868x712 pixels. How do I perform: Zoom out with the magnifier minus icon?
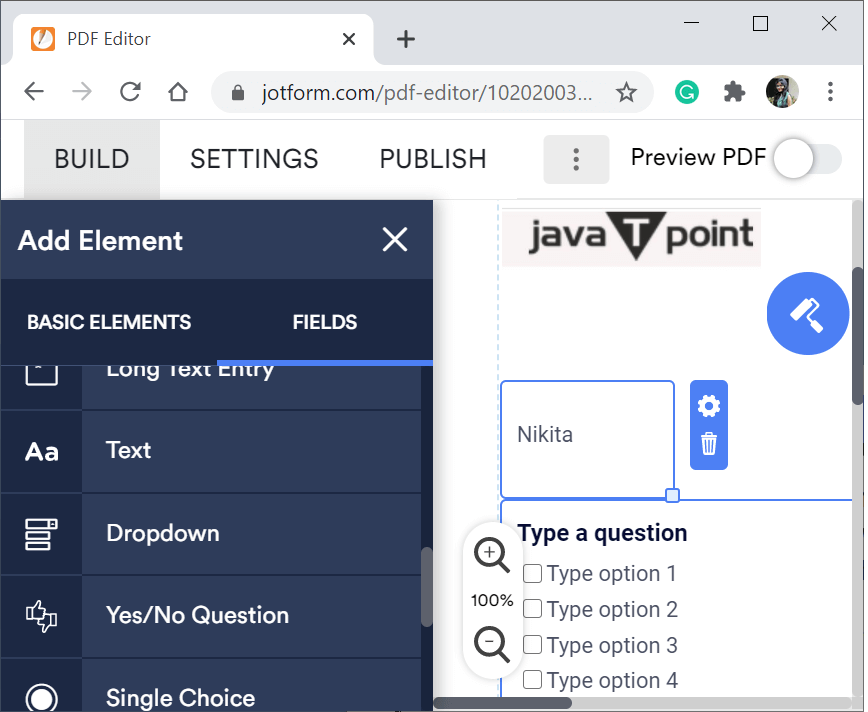coord(491,644)
